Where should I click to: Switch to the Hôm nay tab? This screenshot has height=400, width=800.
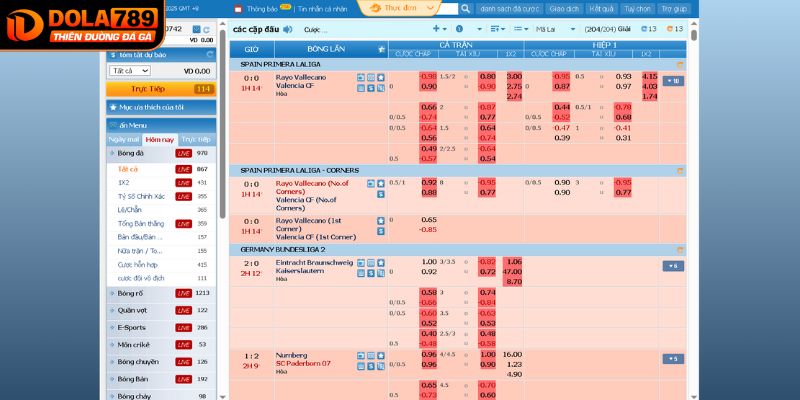click(160, 140)
